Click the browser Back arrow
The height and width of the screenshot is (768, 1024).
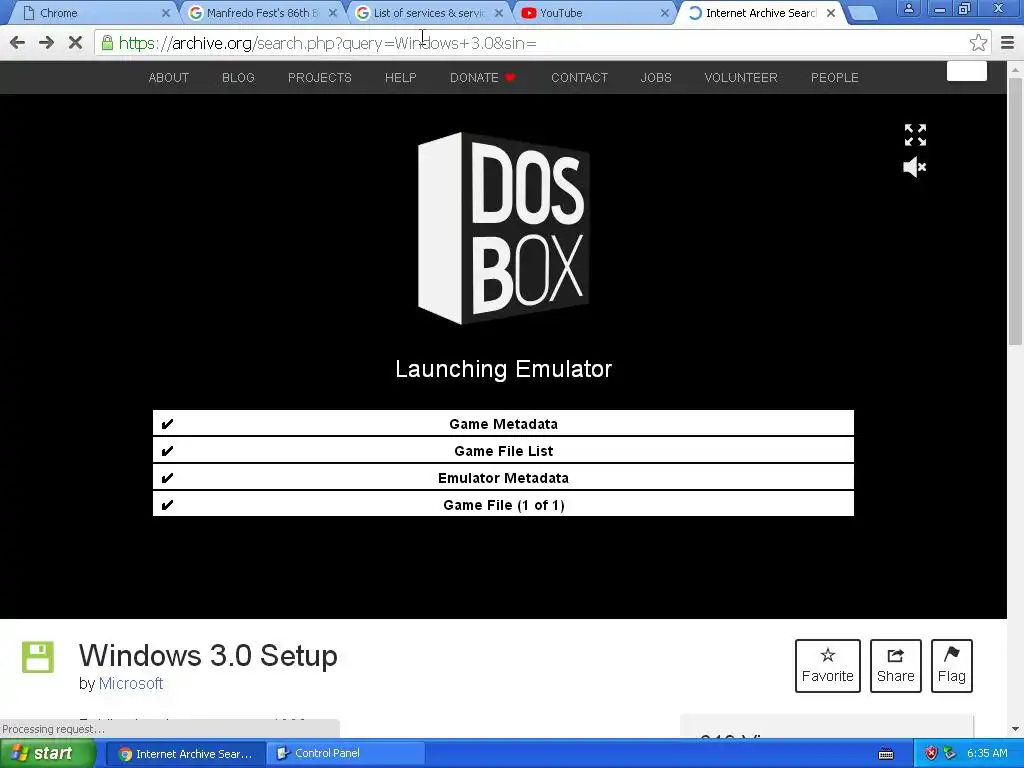(18, 43)
